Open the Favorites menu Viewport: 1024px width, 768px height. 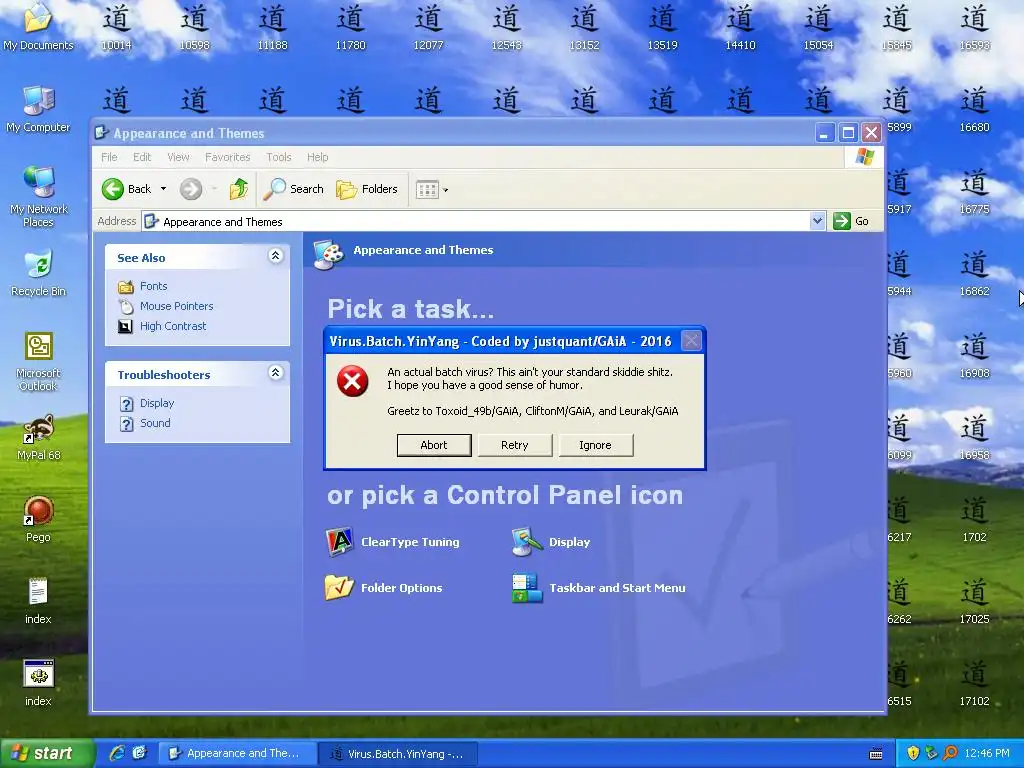(227, 157)
